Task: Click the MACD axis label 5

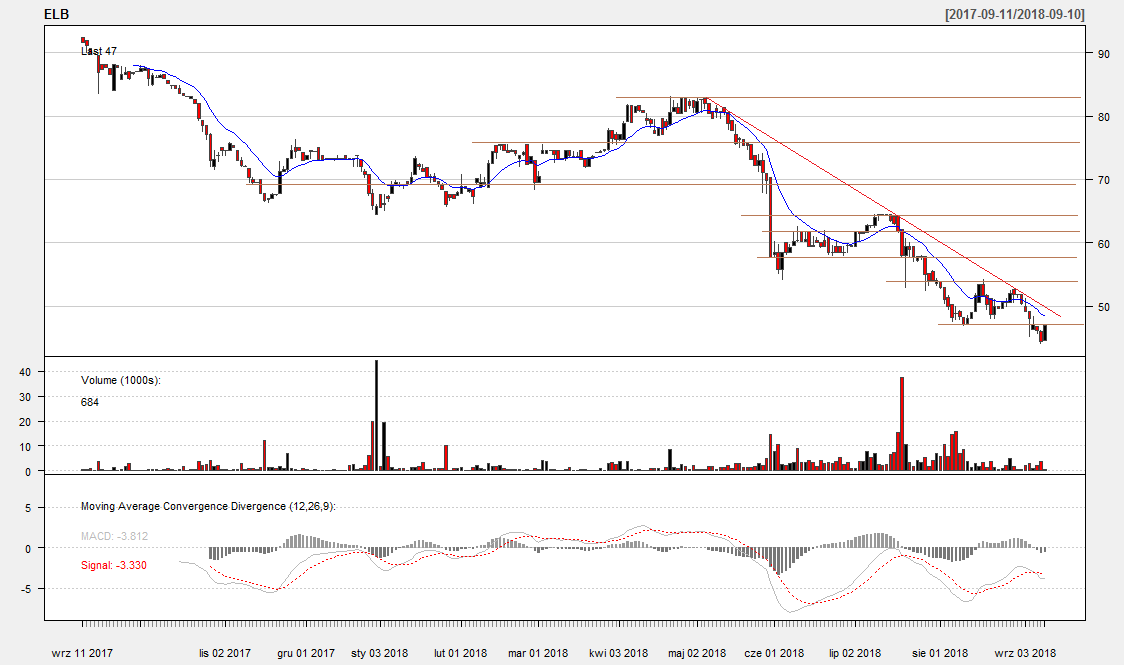Action: tap(29, 508)
